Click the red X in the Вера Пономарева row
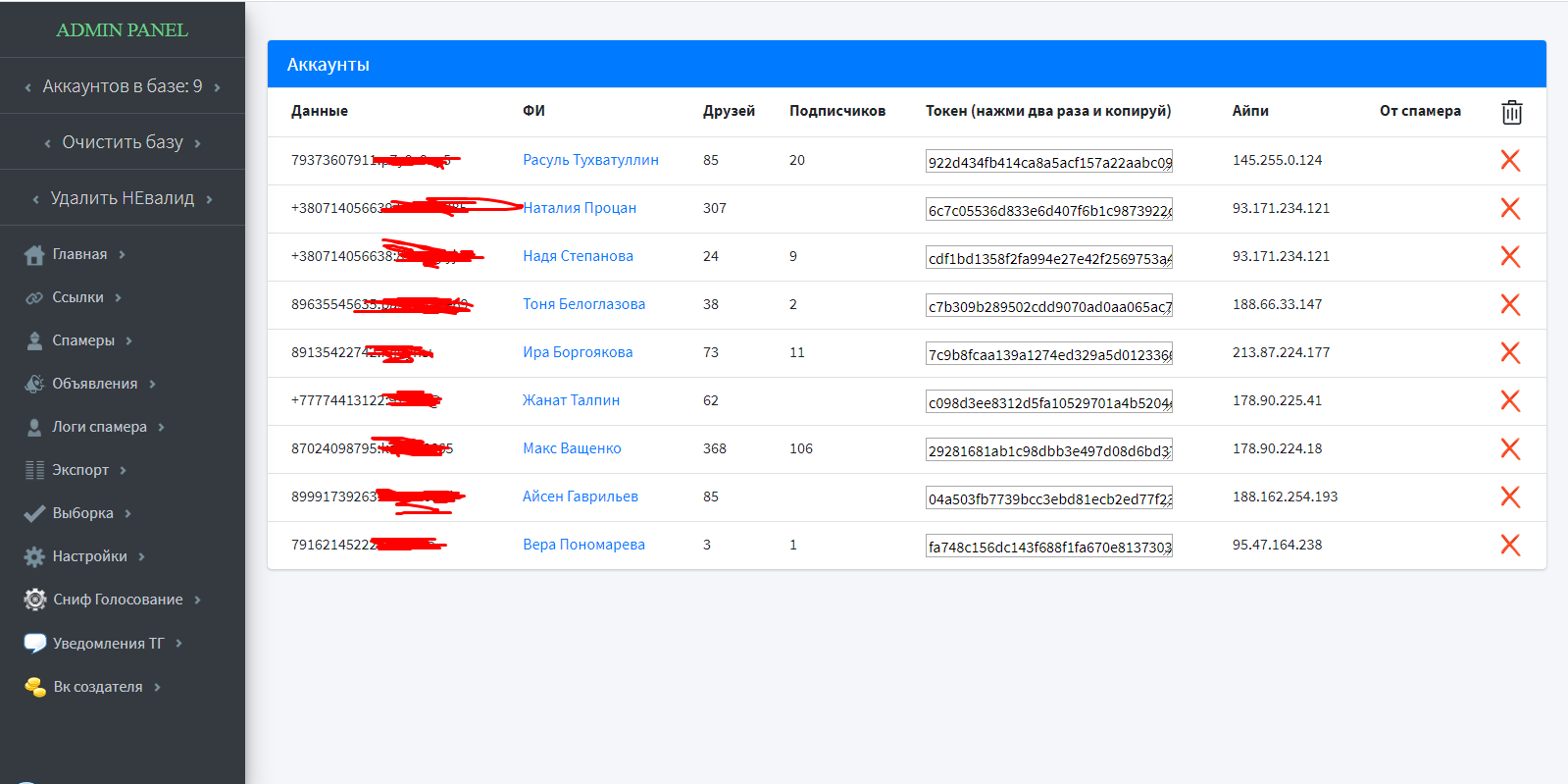Screen dimensions: 1568x784 pos(1510,545)
